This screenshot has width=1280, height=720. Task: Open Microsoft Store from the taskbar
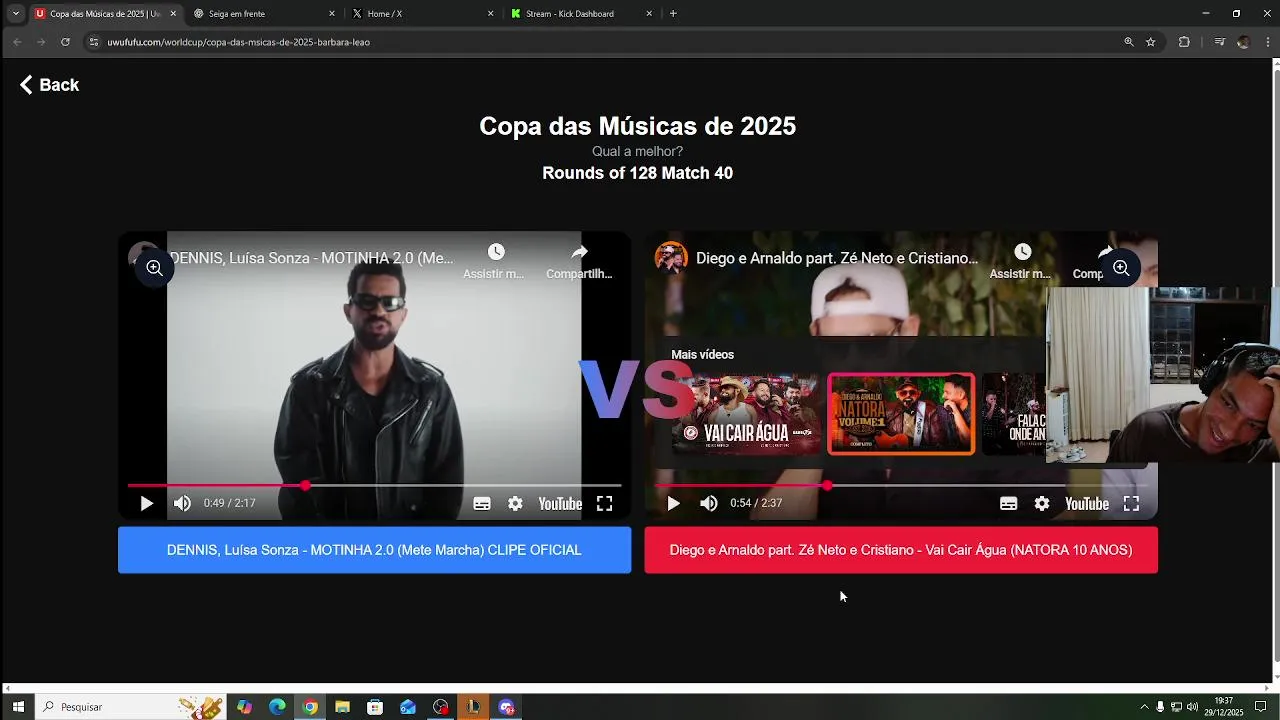click(x=375, y=707)
